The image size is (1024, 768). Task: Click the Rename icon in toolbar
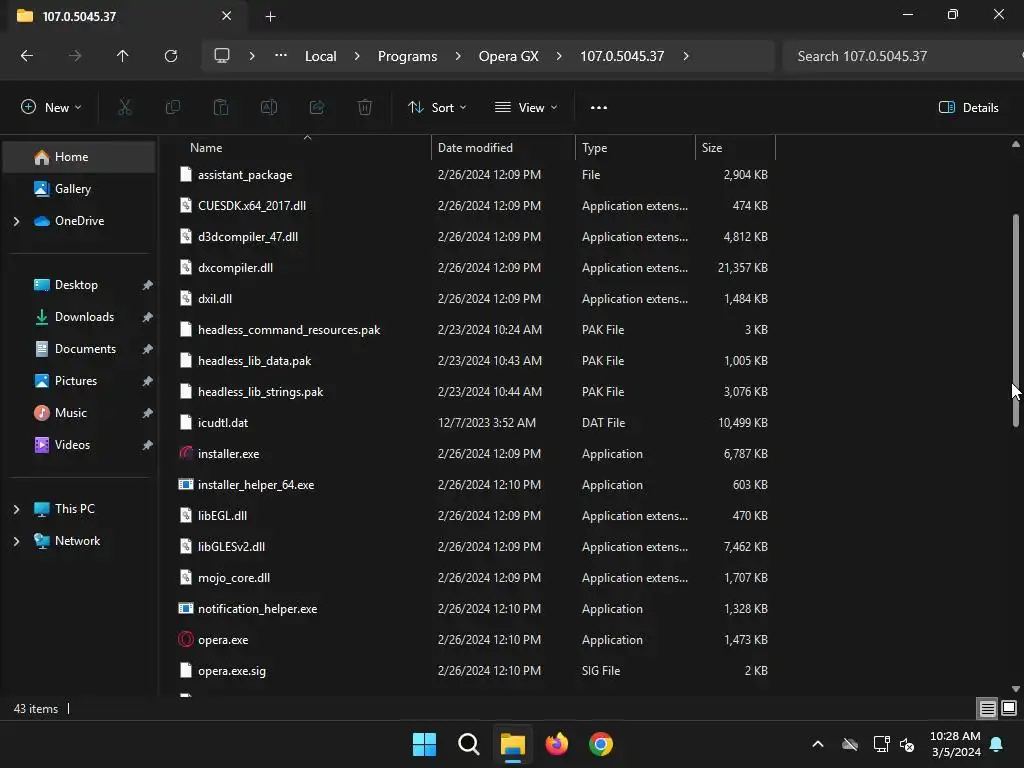click(268, 107)
